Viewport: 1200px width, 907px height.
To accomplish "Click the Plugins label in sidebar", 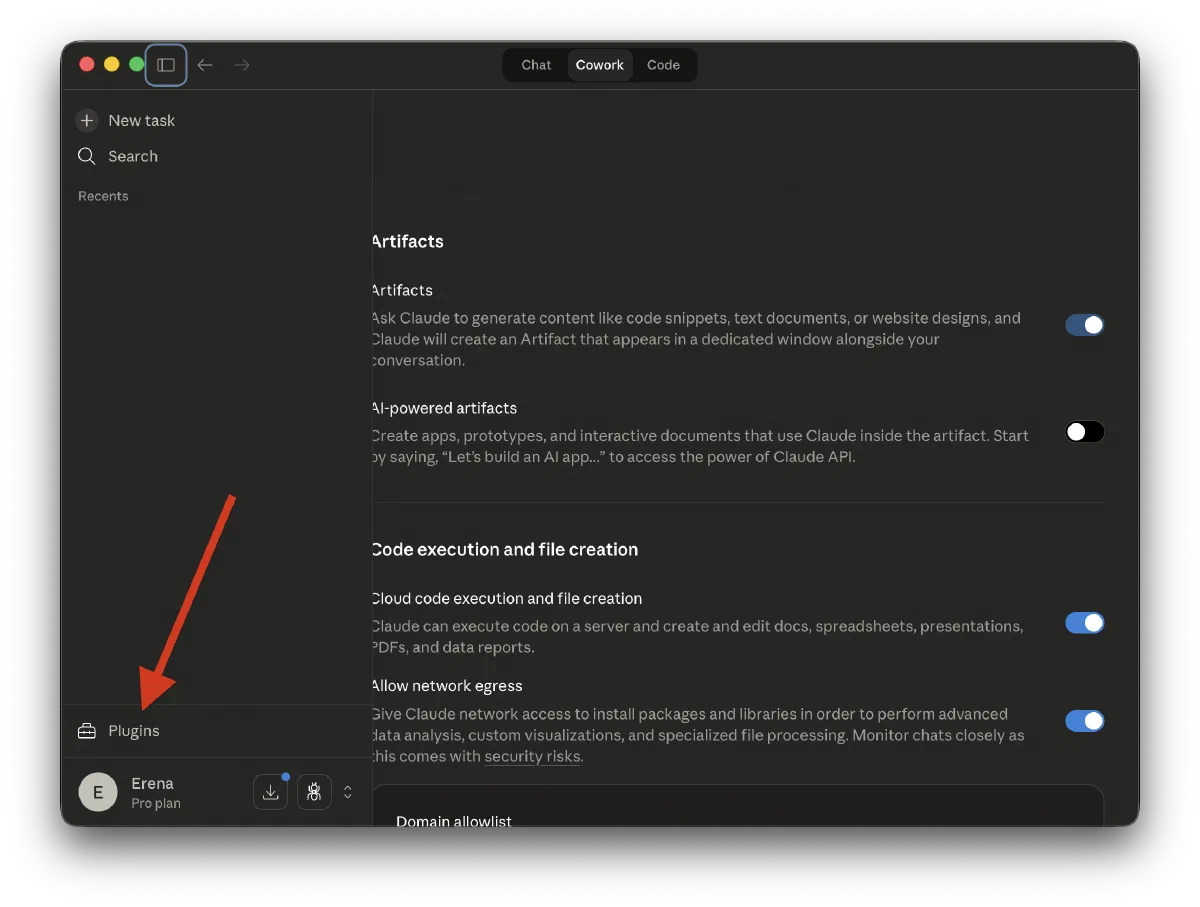I will pyautogui.click(x=134, y=731).
